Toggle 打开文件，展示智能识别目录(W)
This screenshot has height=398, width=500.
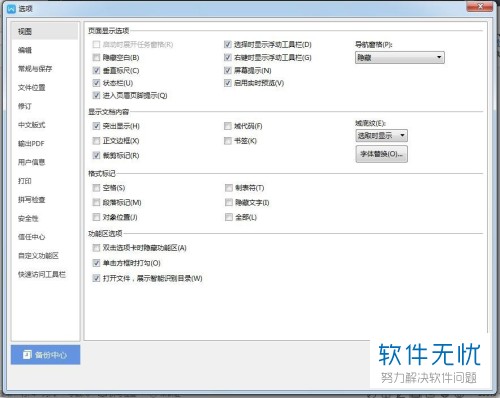click(x=96, y=278)
